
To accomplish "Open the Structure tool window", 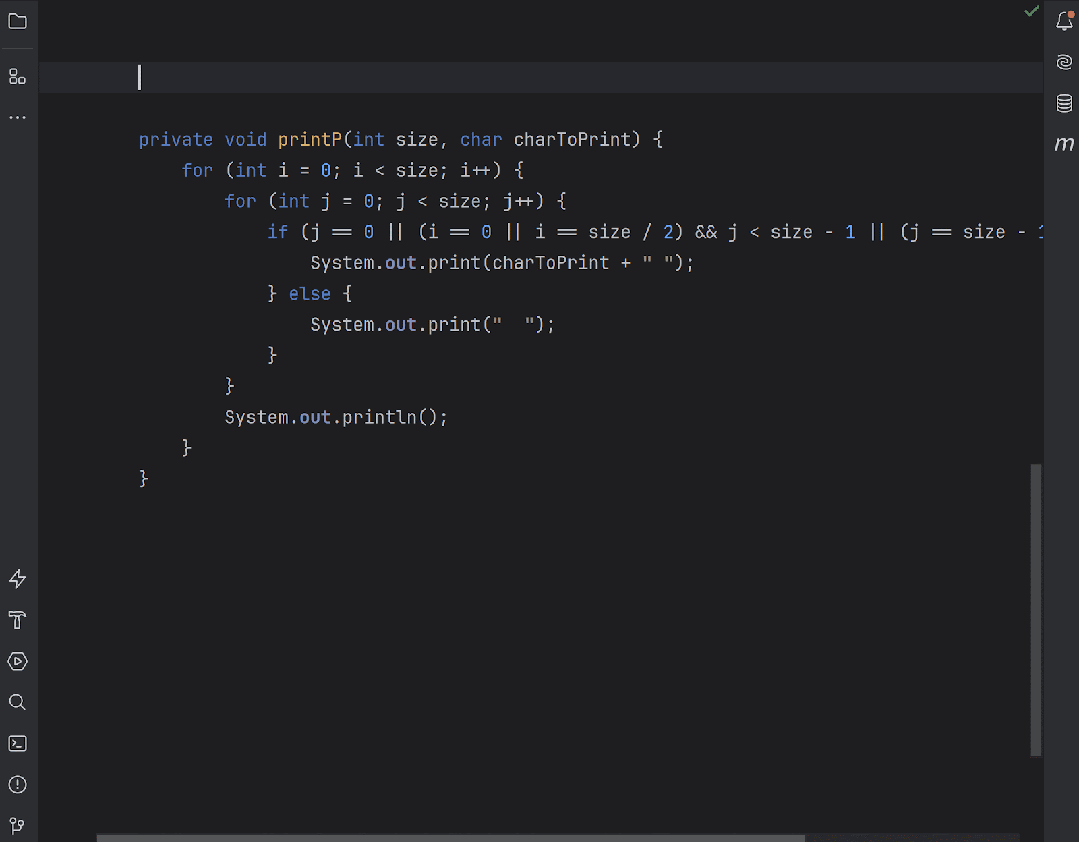I will [x=17, y=76].
